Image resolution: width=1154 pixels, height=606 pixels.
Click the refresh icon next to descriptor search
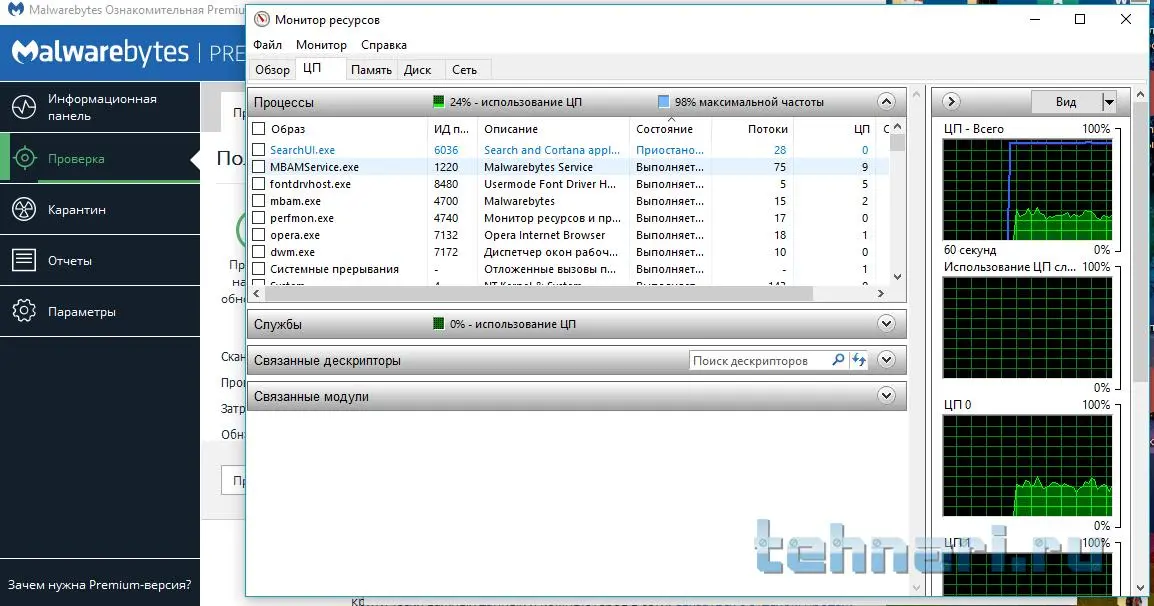[x=859, y=360]
